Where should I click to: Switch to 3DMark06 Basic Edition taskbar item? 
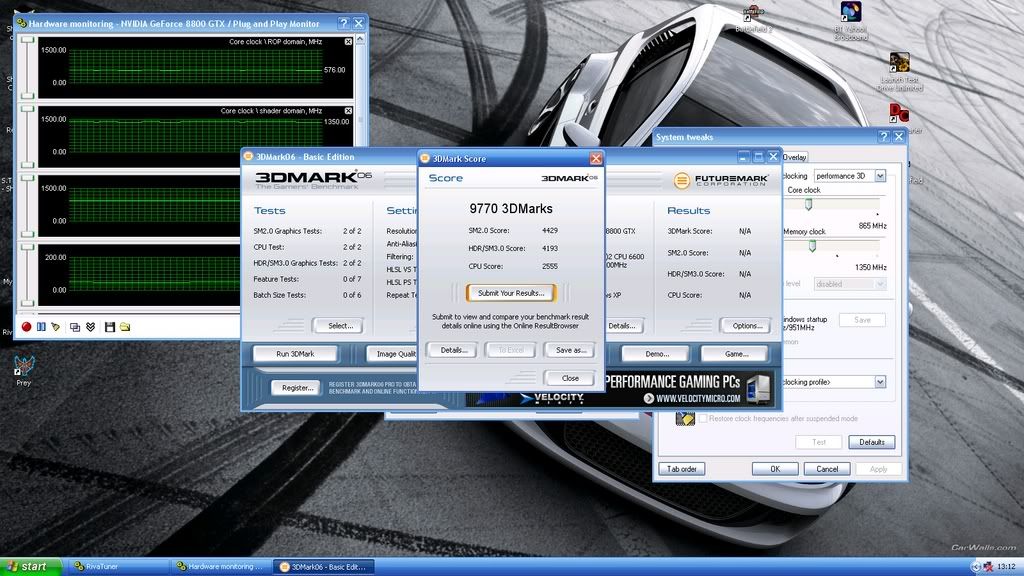(323, 566)
